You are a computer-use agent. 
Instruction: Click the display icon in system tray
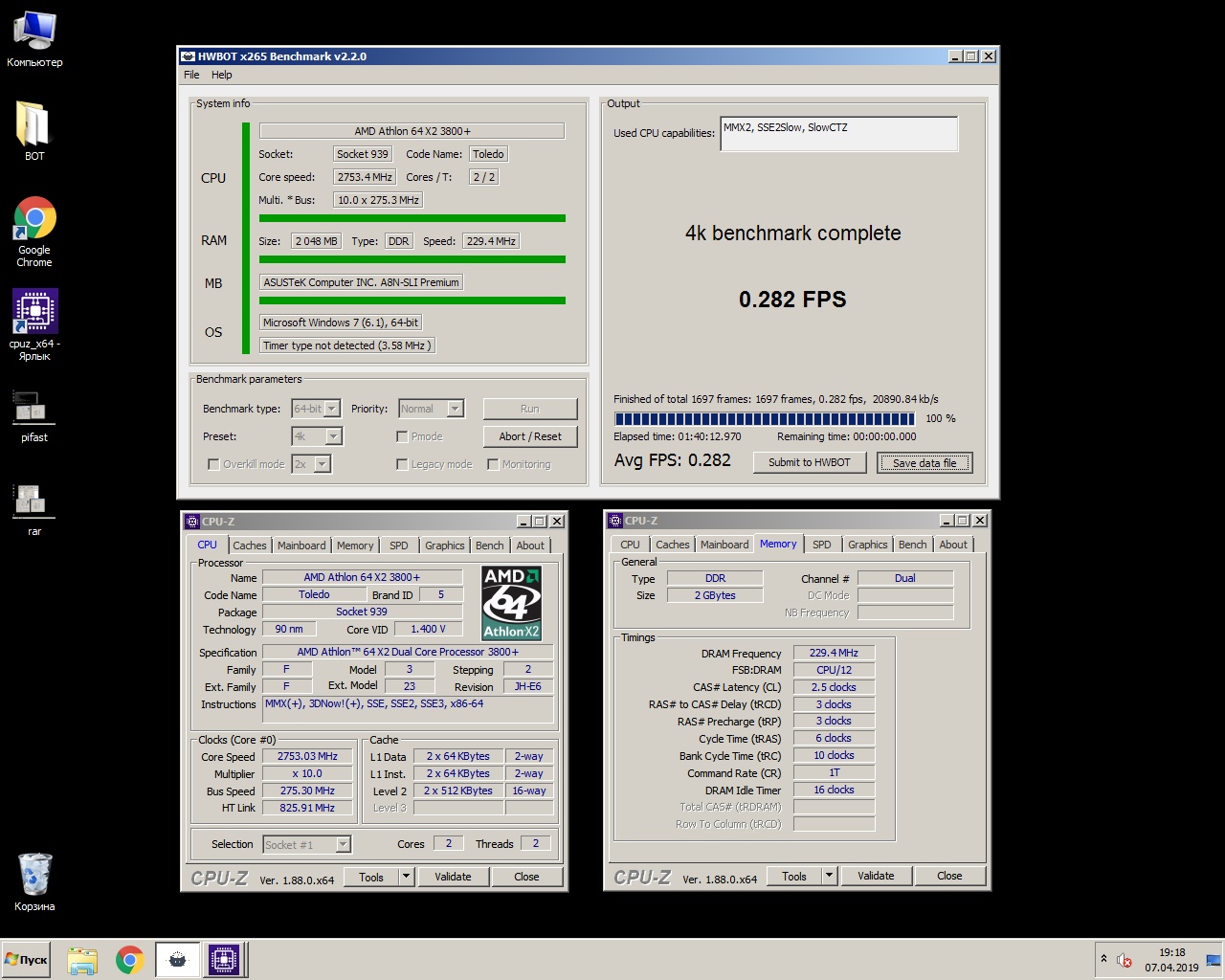tap(1214, 960)
